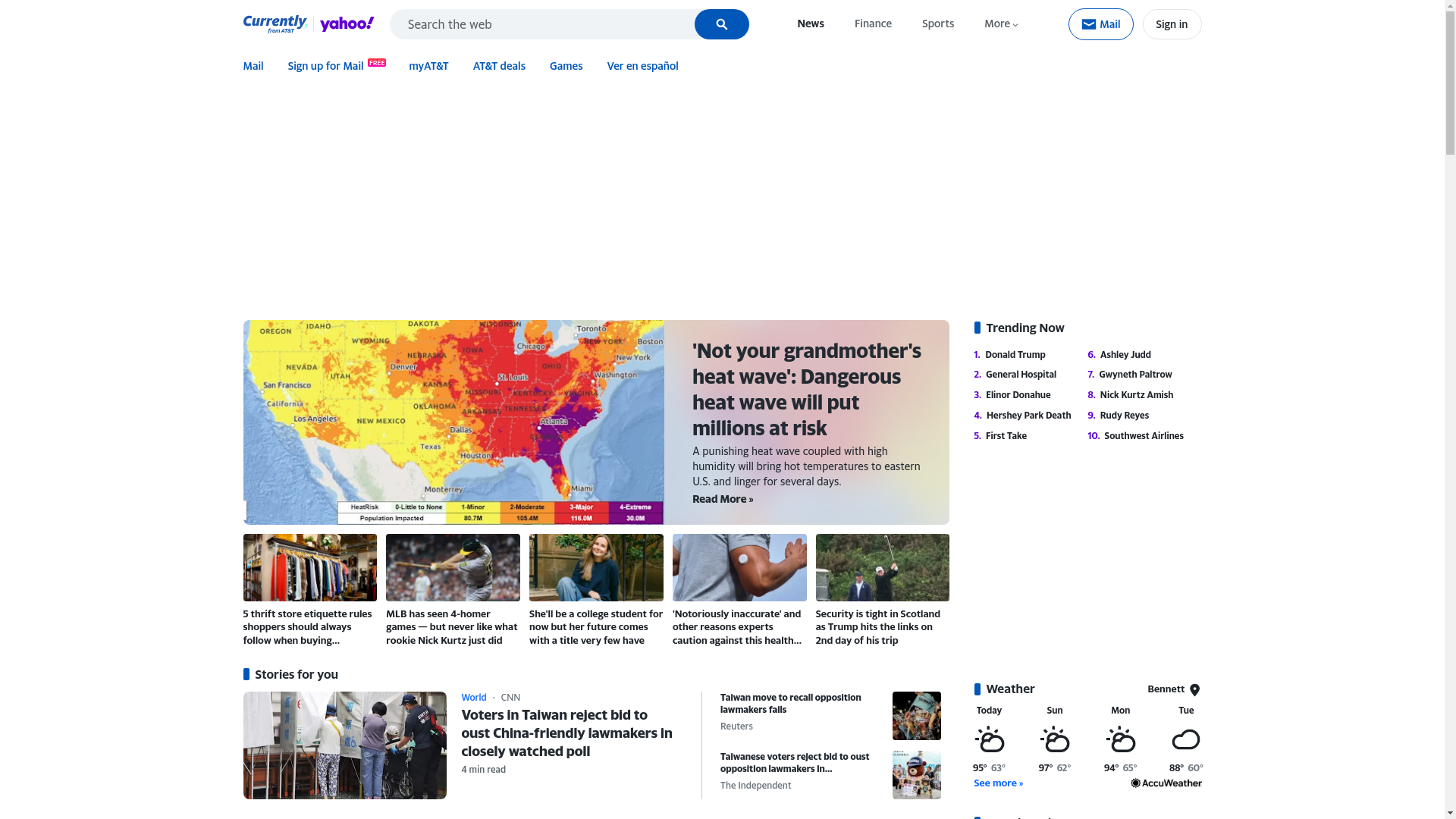Select trending topic Gwyneth Paltrow
Viewport: 1456px width, 819px height.
click(x=1135, y=375)
